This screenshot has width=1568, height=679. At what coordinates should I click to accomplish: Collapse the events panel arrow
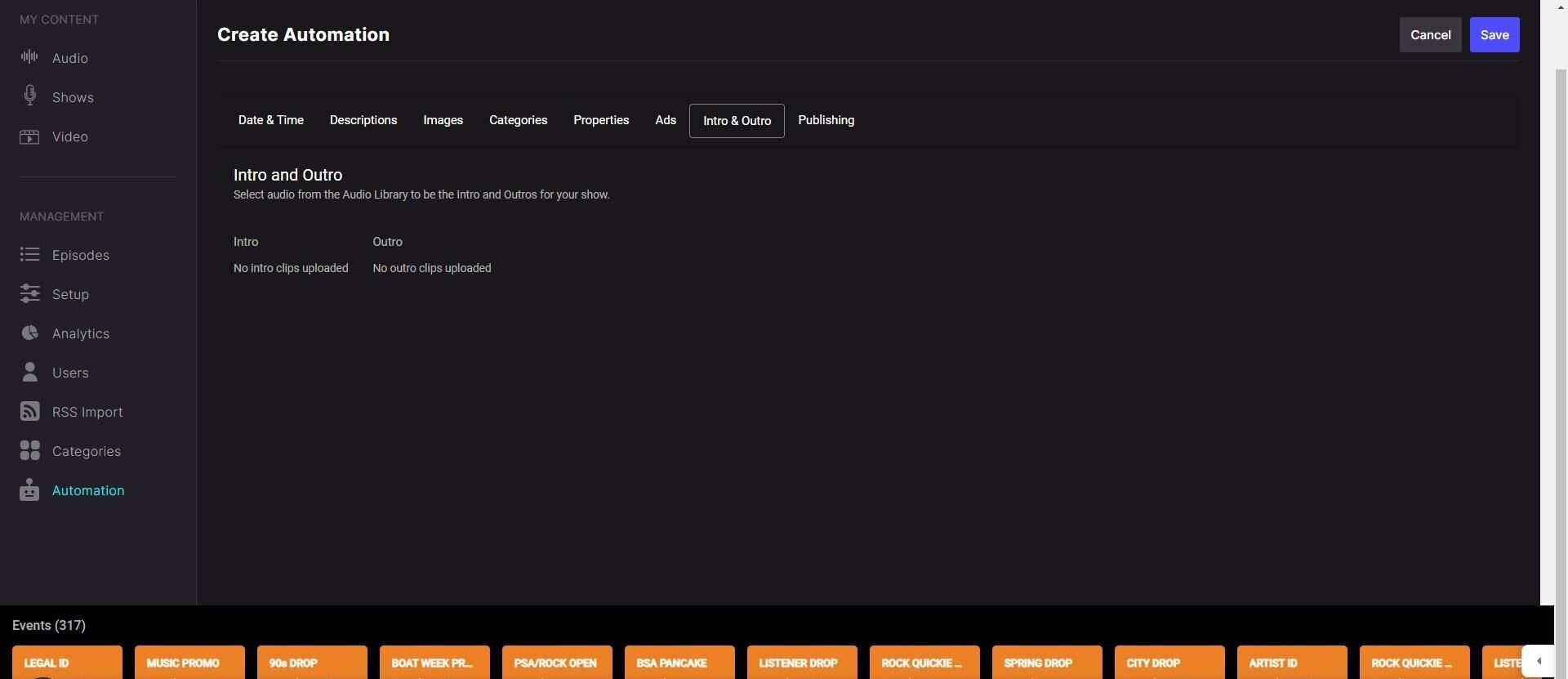coord(1538,661)
